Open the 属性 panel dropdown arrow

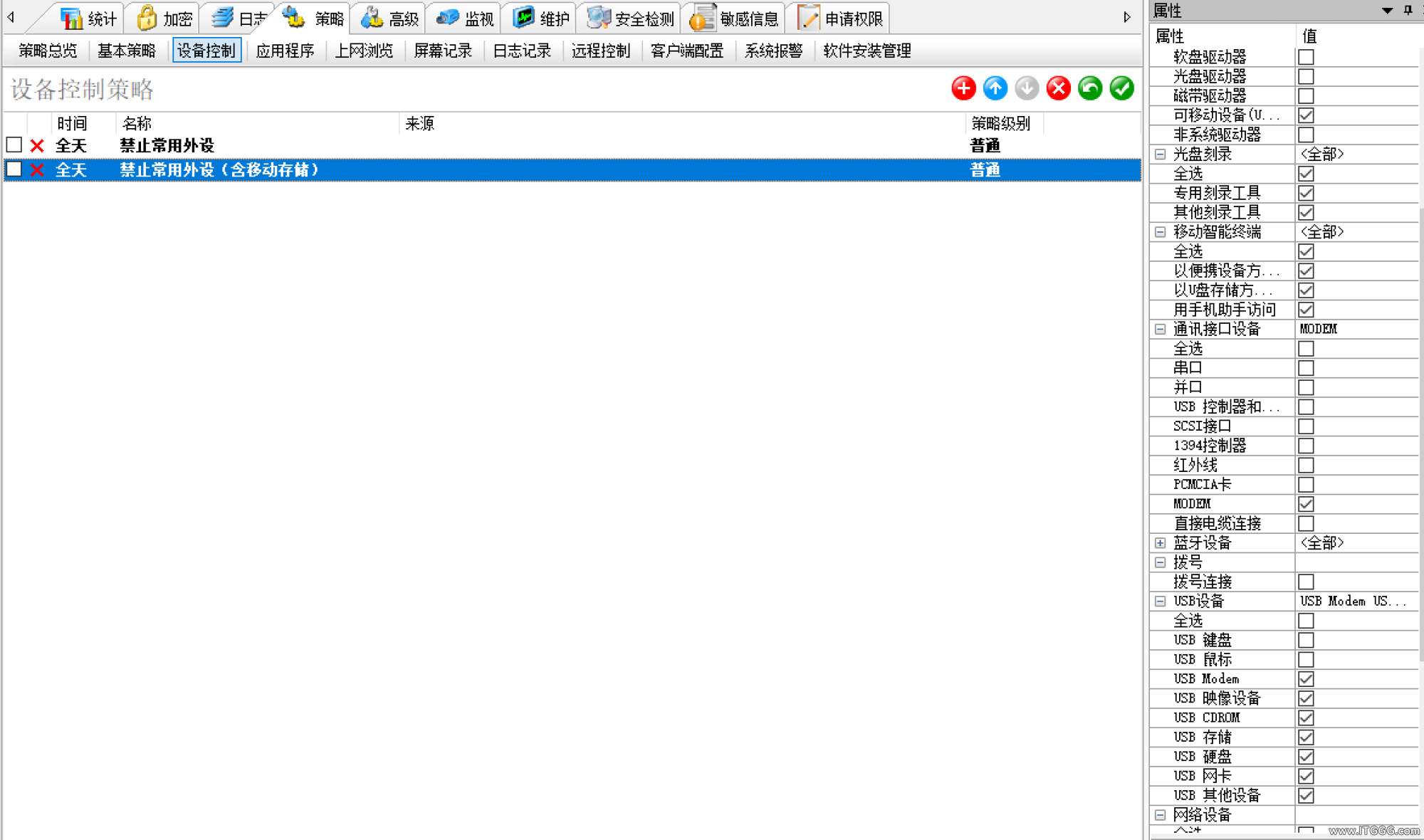pos(1387,11)
